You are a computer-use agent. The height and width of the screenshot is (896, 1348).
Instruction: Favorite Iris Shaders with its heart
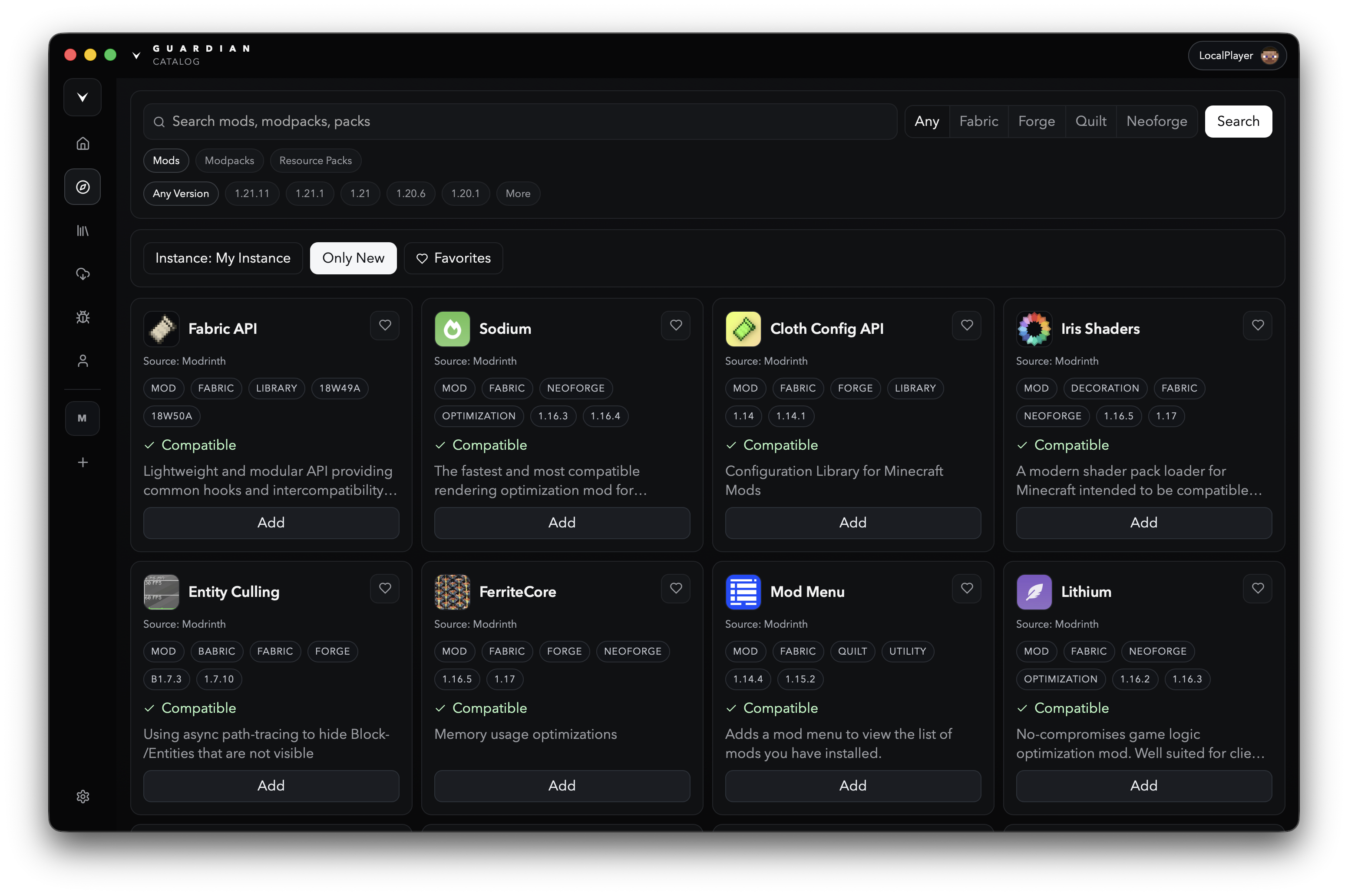click(1258, 326)
